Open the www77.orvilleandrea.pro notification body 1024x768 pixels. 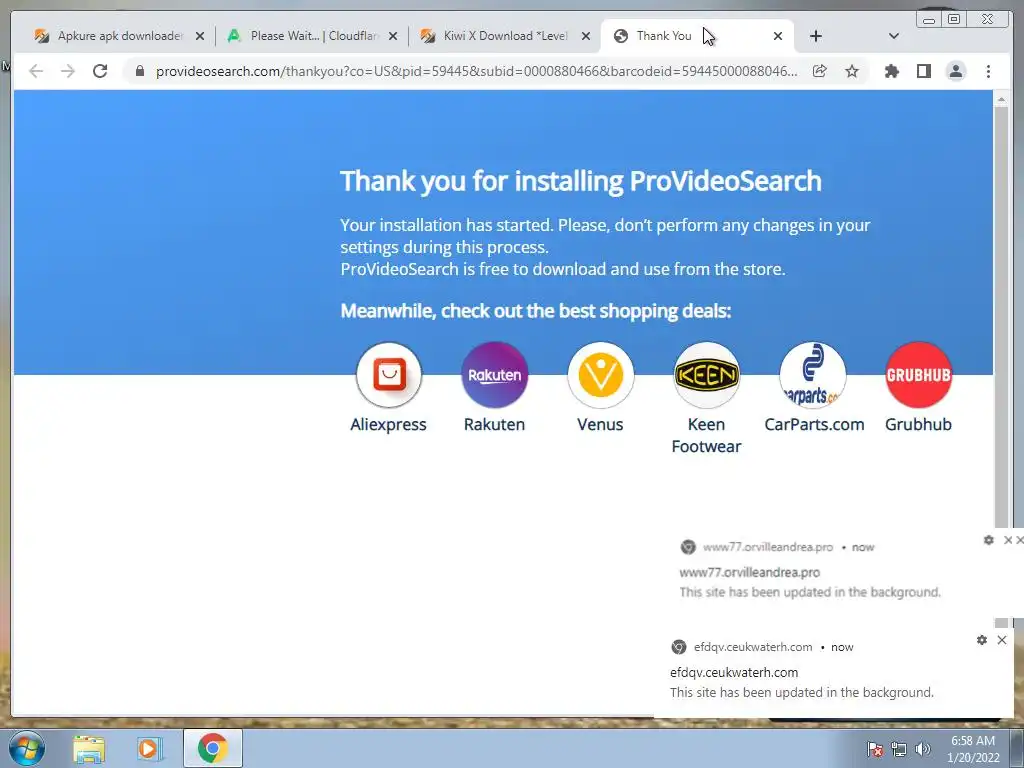click(810, 583)
